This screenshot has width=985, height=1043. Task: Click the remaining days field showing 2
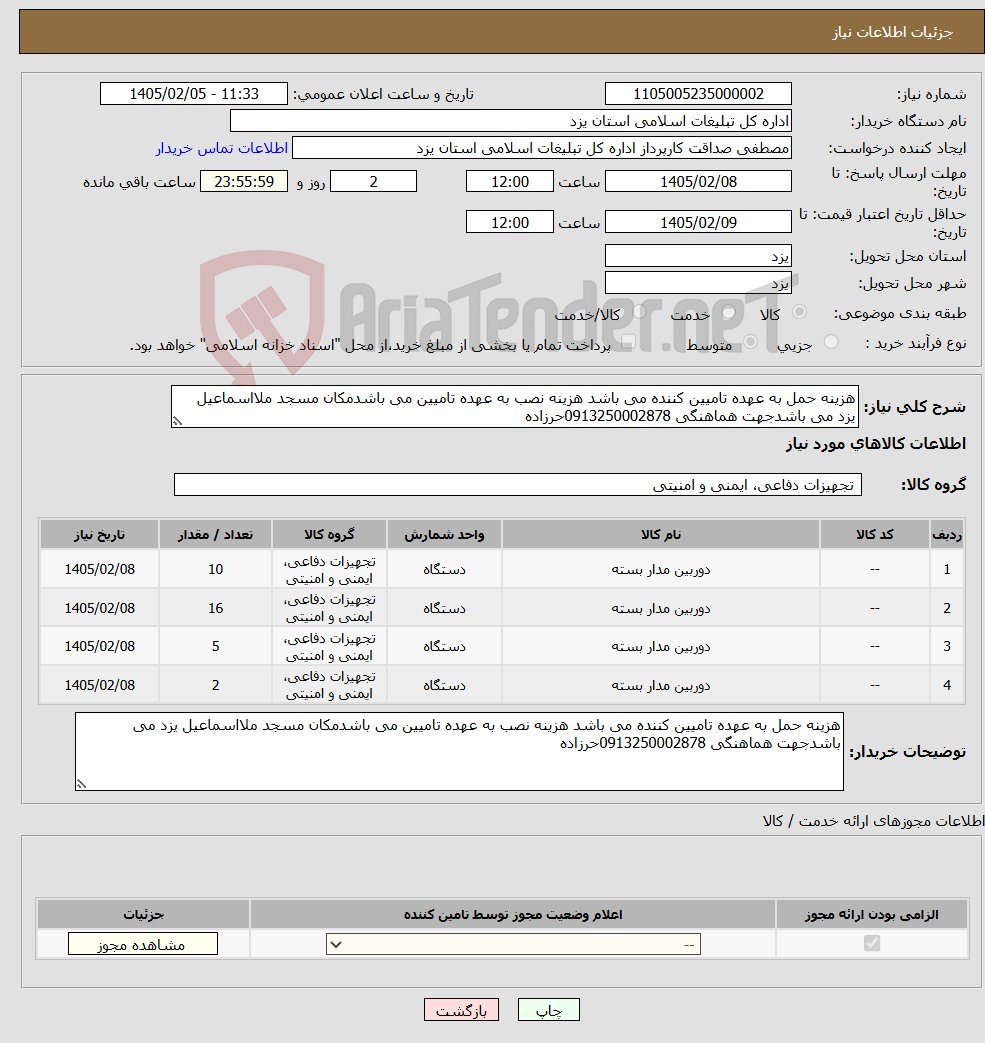pyautogui.click(x=373, y=182)
